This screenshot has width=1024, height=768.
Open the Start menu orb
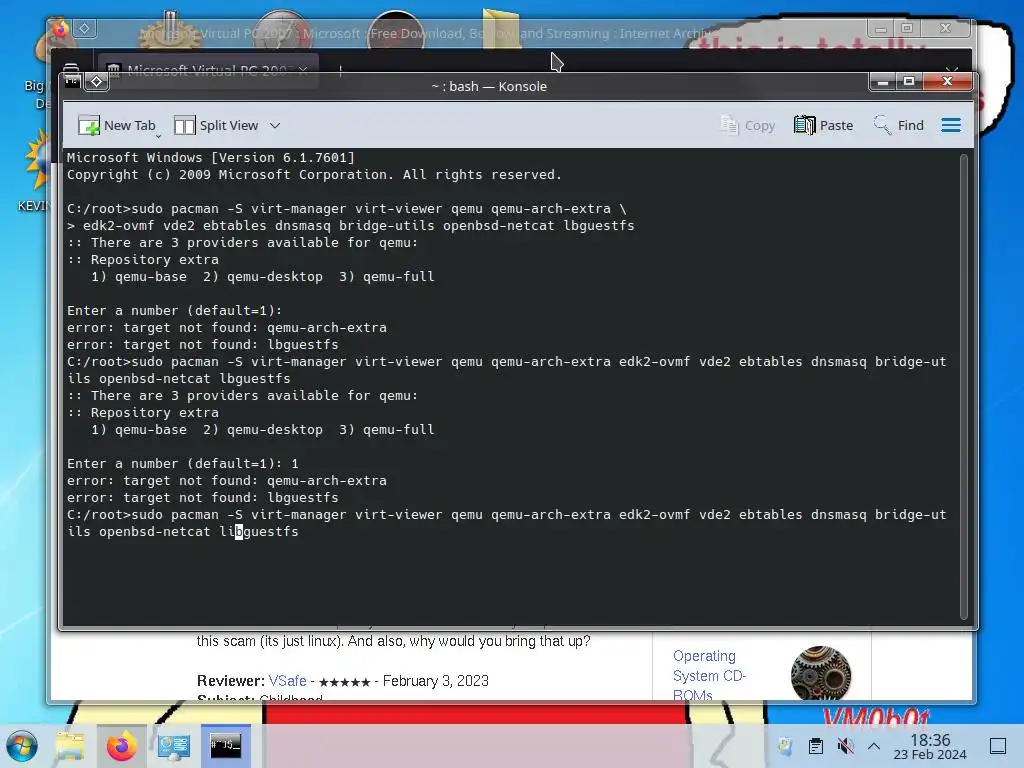[21, 746]
